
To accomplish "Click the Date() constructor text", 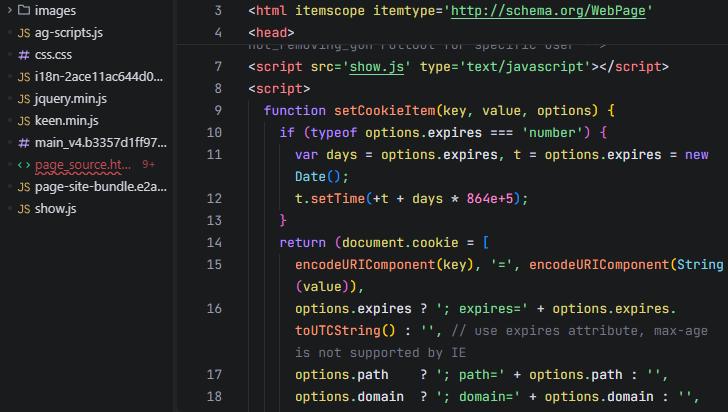I will tap(318, 177).
